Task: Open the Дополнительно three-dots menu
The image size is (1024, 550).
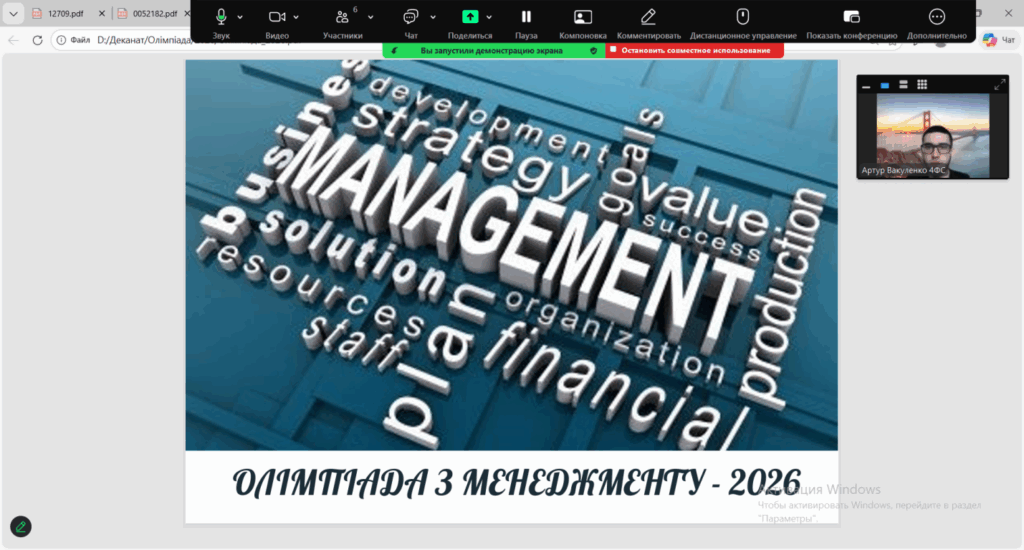Action: [x=937, y=17]
